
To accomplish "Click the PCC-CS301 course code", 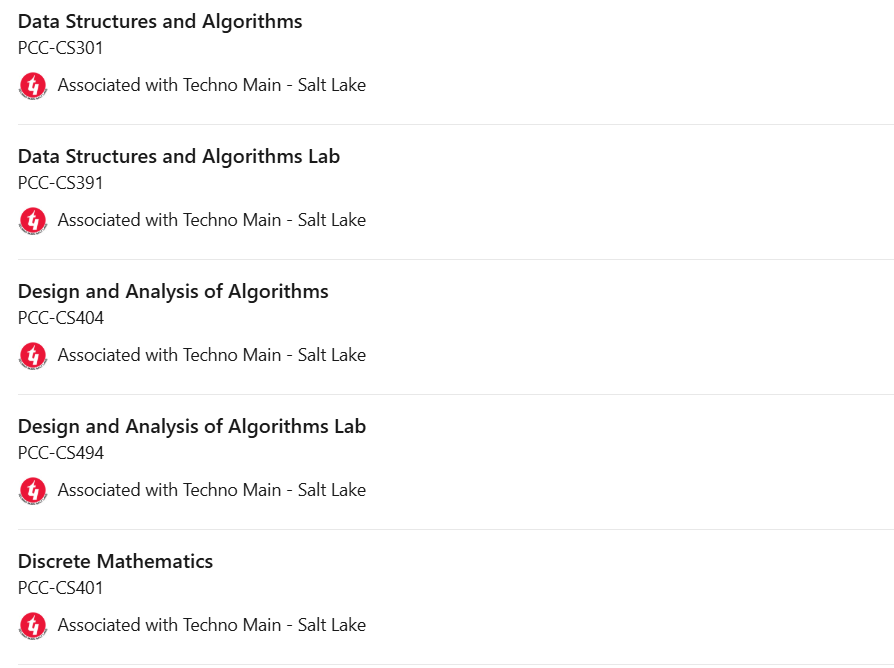I will (x=60, y=48).
